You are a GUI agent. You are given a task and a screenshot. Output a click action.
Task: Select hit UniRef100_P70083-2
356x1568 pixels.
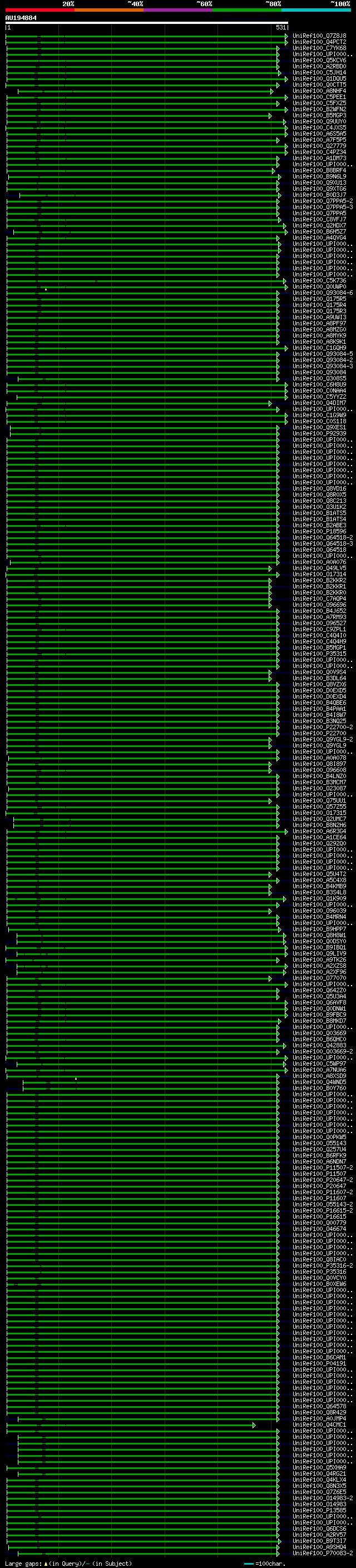[x=323, y=1554]
